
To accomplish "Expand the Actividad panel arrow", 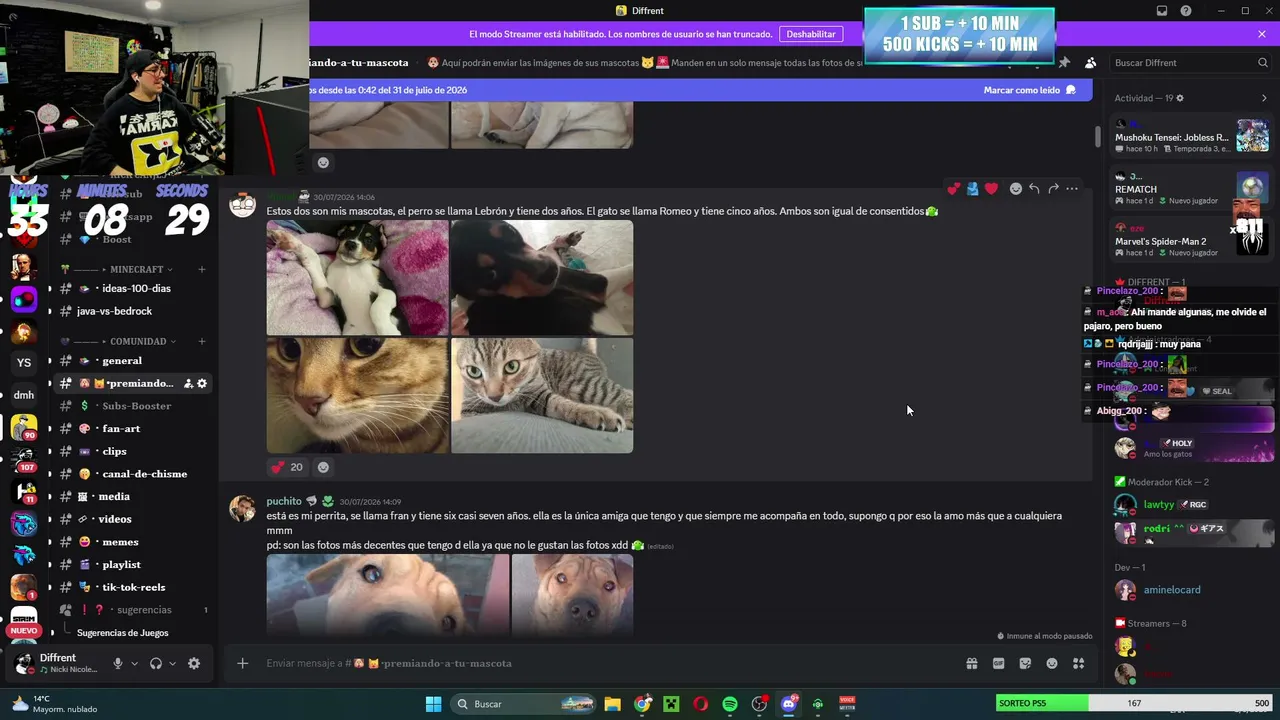I will [1264, 98].
